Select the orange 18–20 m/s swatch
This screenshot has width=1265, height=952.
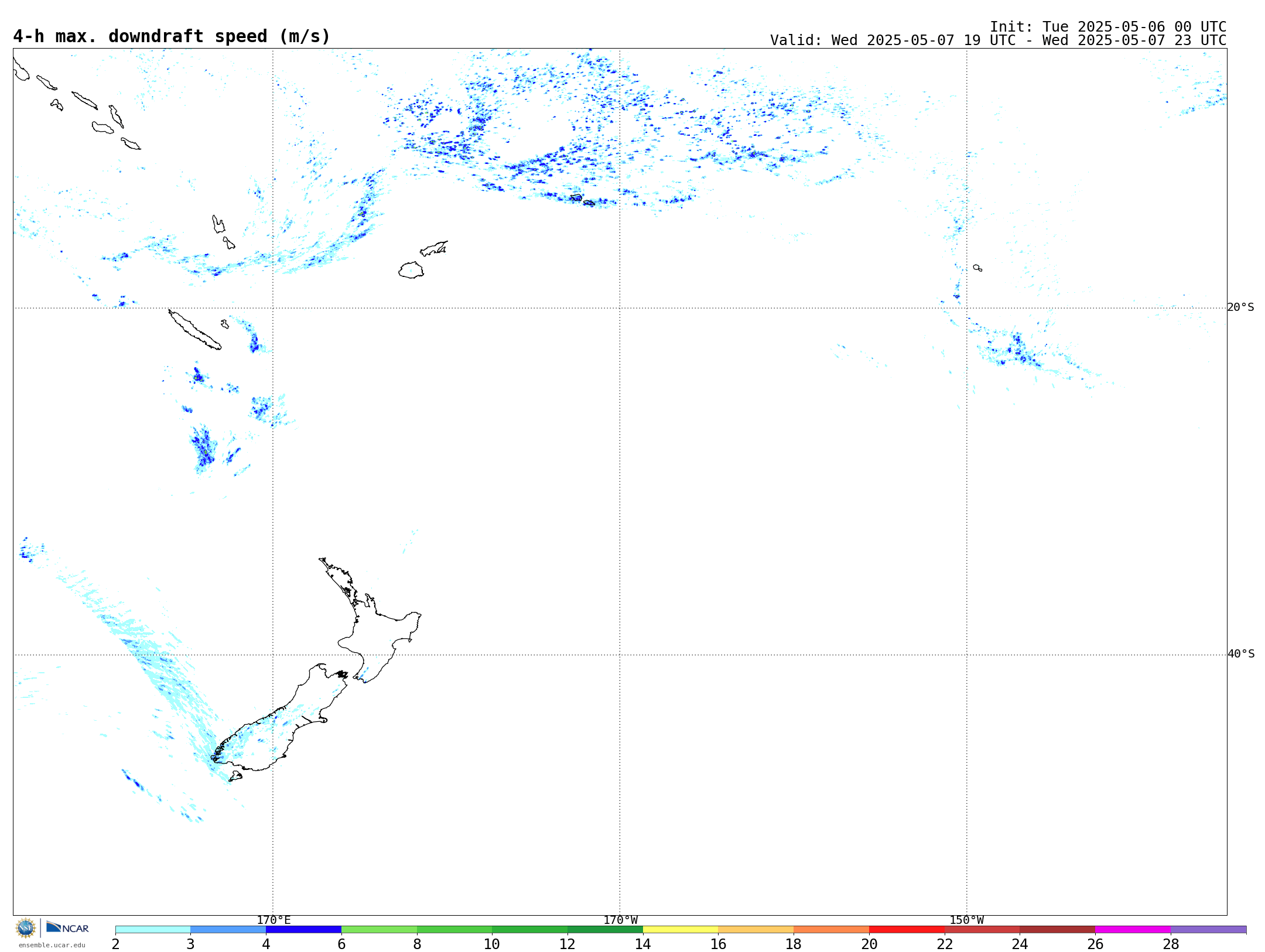coord(832,930)
